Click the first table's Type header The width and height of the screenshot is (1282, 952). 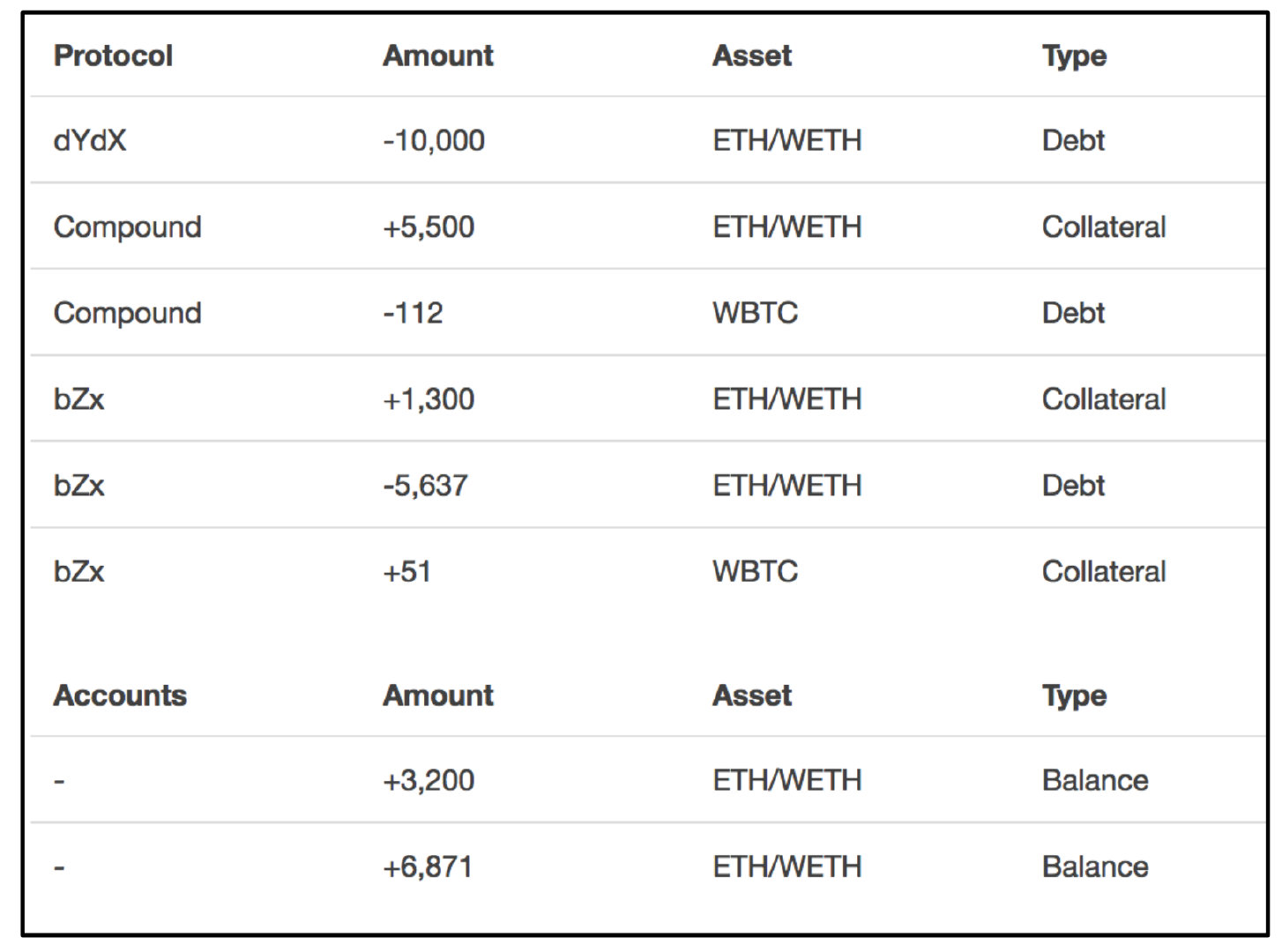tap(1073, 56)
